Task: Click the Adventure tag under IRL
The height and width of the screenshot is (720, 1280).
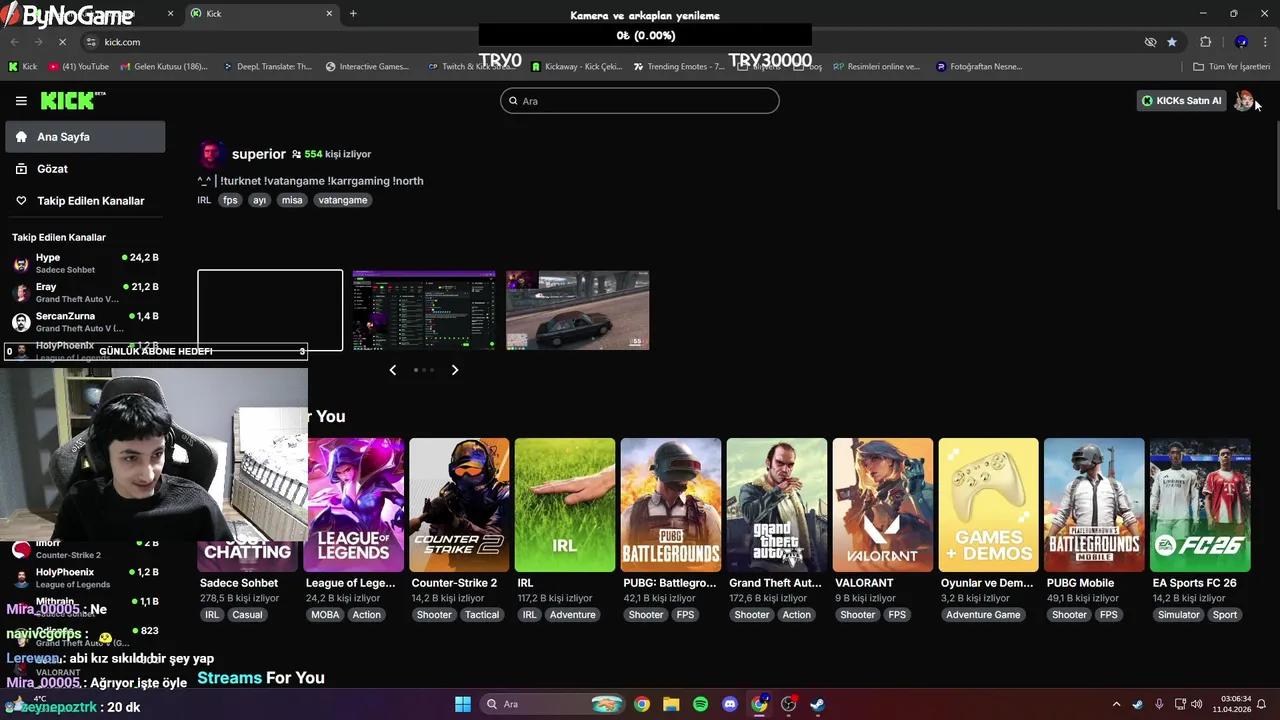Action: tap(573, 615)
